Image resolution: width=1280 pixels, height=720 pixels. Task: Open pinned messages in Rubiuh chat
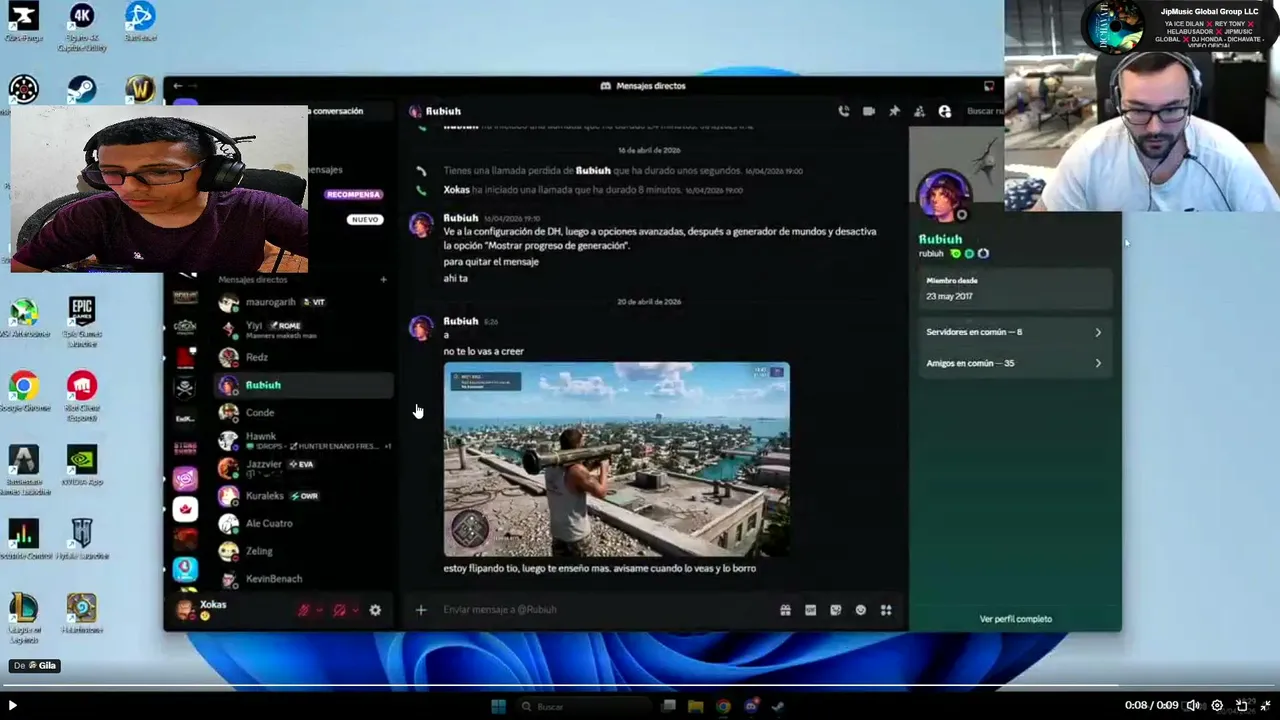(x=894, y=111)
